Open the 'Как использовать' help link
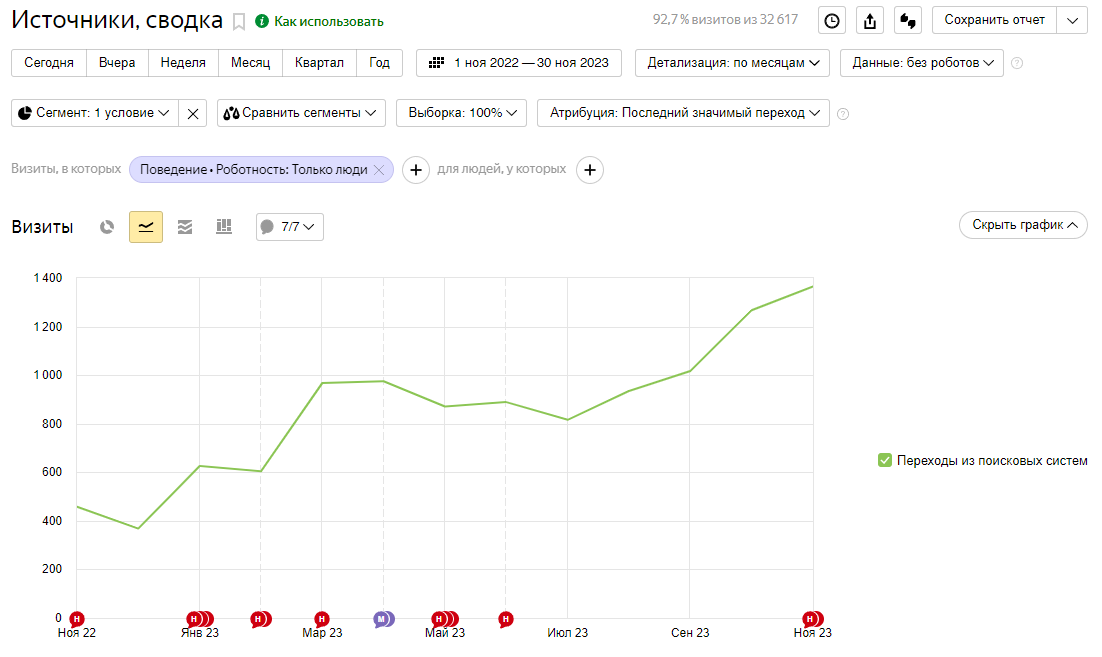1102x657 pixels. 320,21
